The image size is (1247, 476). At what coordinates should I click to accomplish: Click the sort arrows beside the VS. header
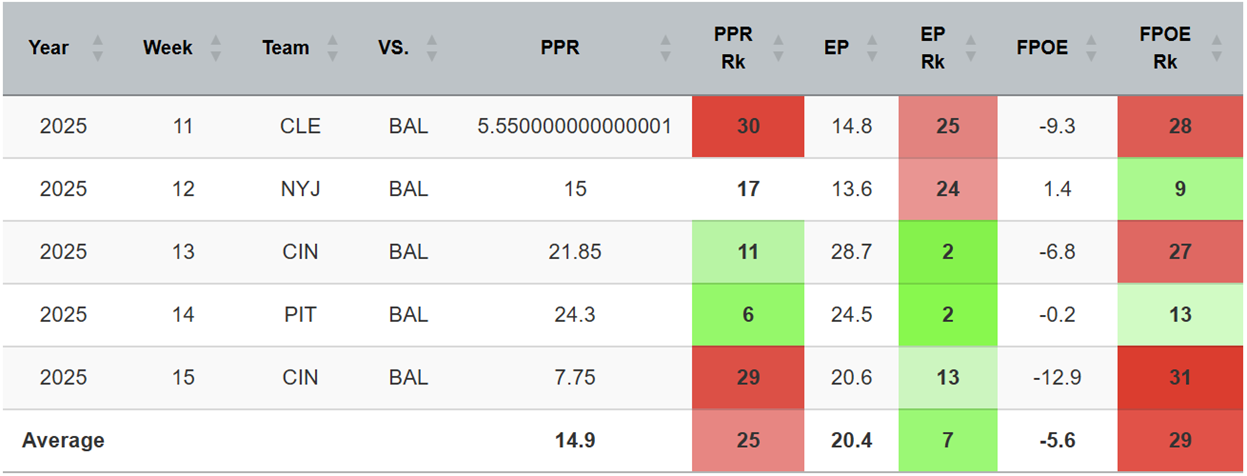[x=431, y=48]
